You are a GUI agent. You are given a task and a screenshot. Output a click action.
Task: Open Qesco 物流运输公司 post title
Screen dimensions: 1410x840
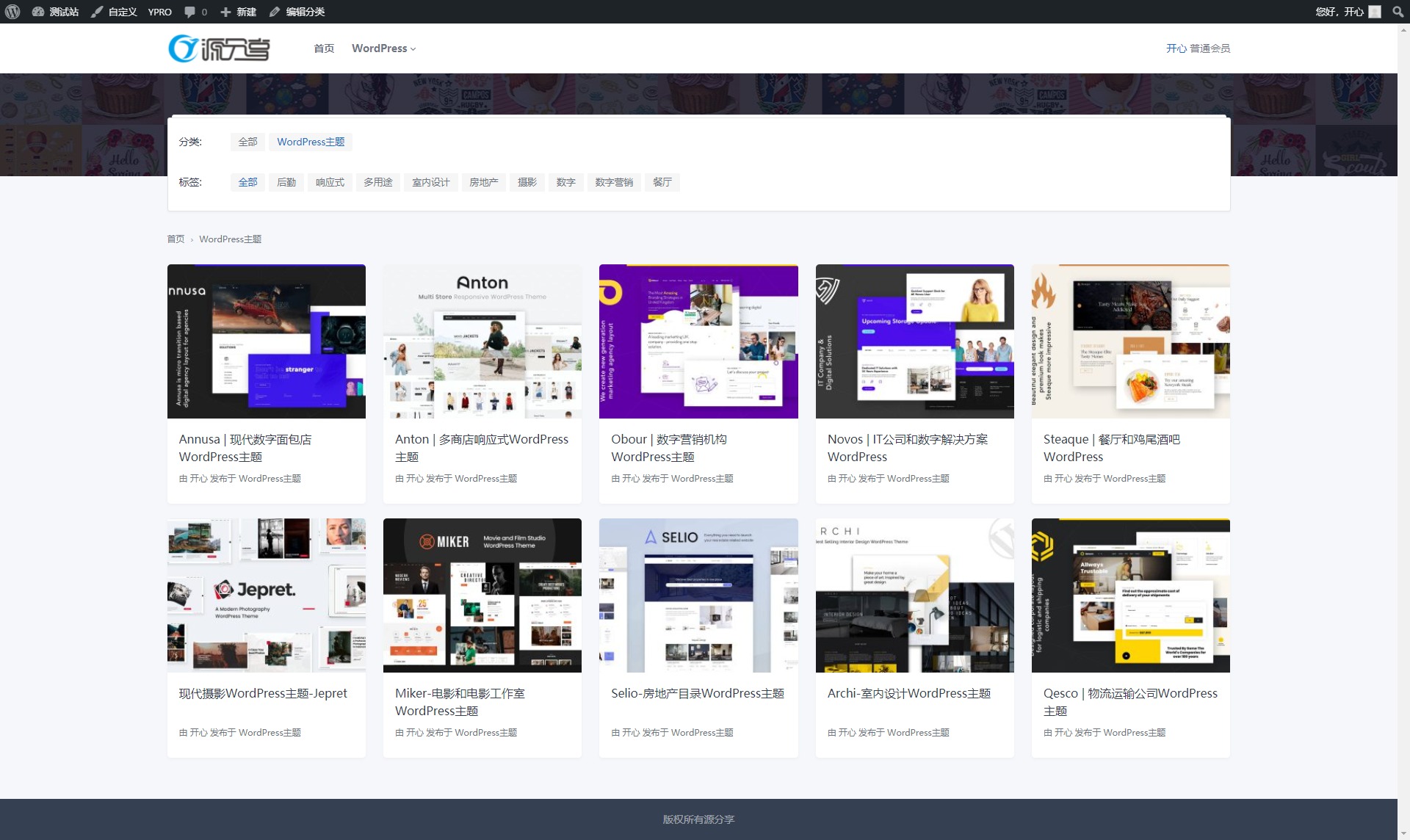(1130, 702)
